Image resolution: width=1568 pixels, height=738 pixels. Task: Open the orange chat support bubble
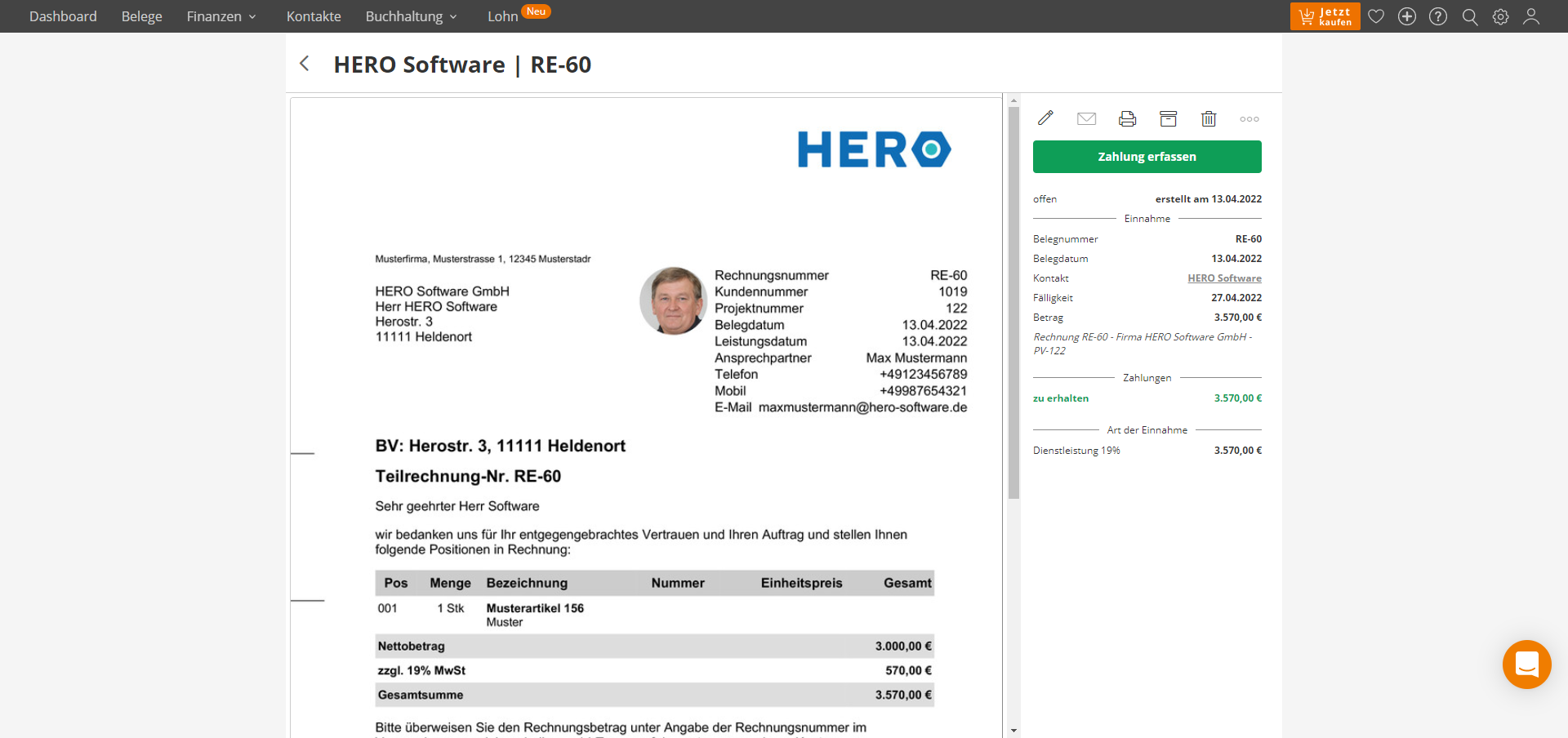(x=1526, y=665)
